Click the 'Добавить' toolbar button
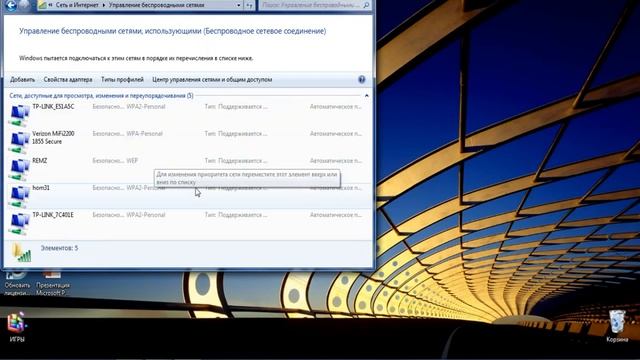 [22, 80]
